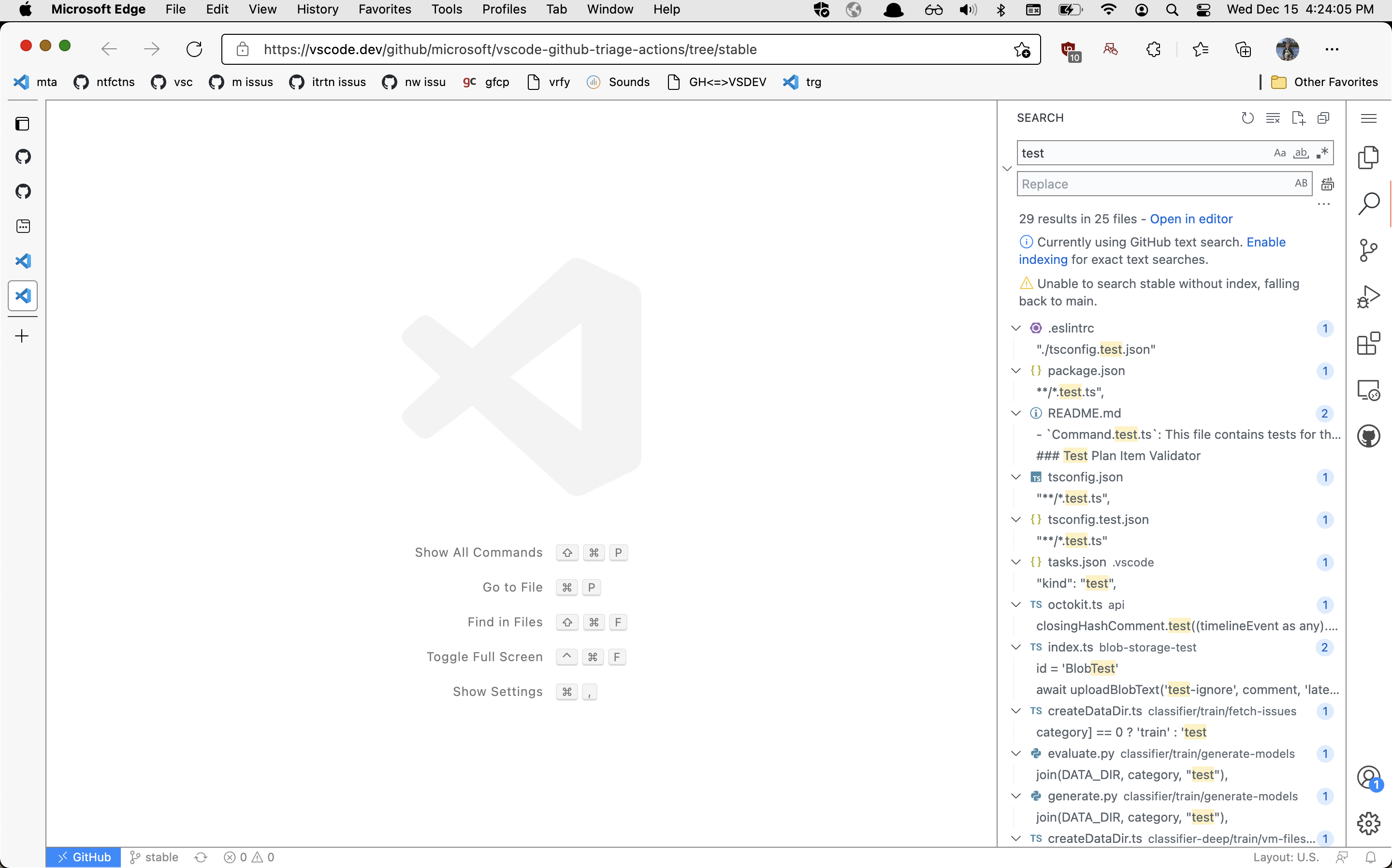The image size is (1392, 868).
Task: Open Spotlight search from the menu bar
Action: pyautogui.click(x=1172, y=9)
